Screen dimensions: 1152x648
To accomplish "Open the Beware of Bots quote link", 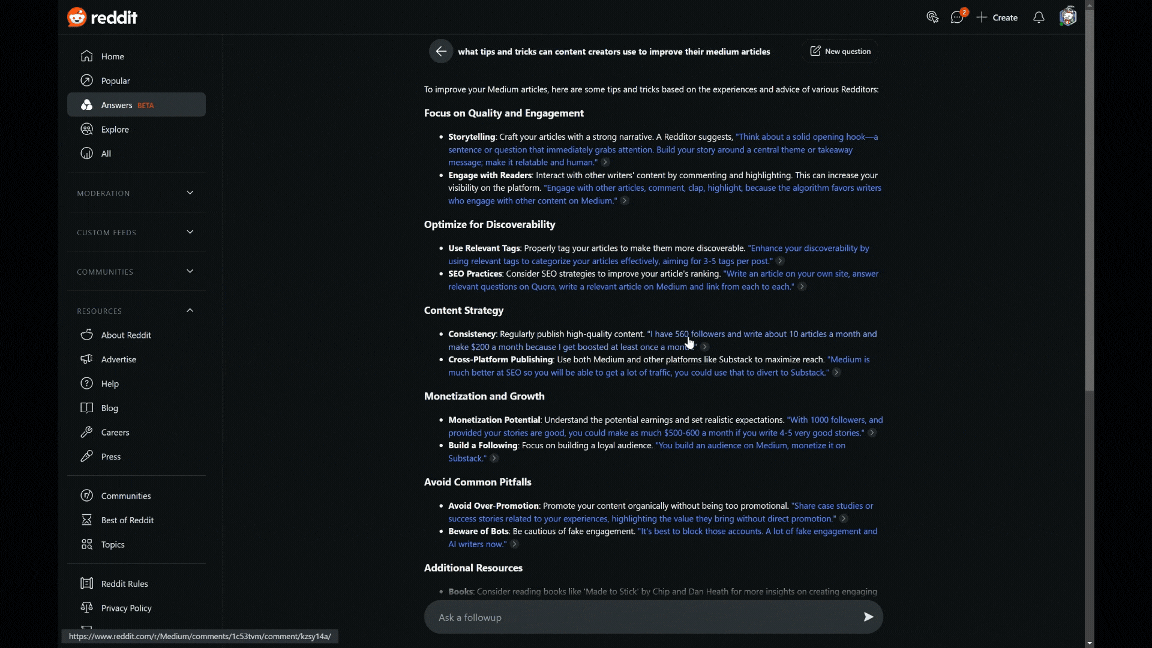I will click(x=663, y=538).
